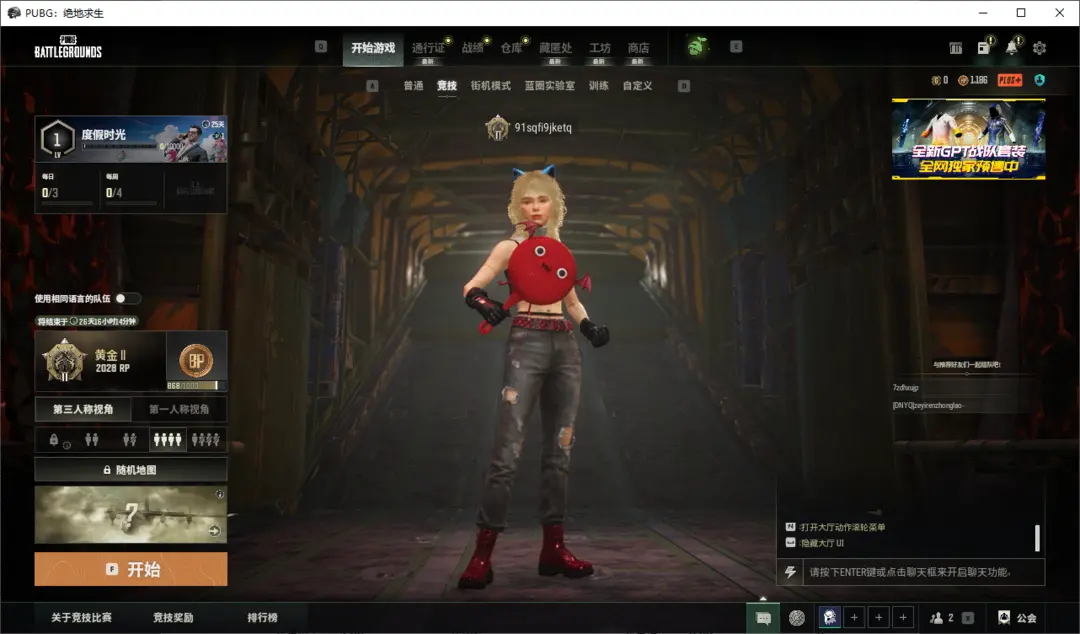Image resolution: width=1080 pixels, height=634 pixels.
Task: Click the arrow icon on map preview
Action: 214,531
